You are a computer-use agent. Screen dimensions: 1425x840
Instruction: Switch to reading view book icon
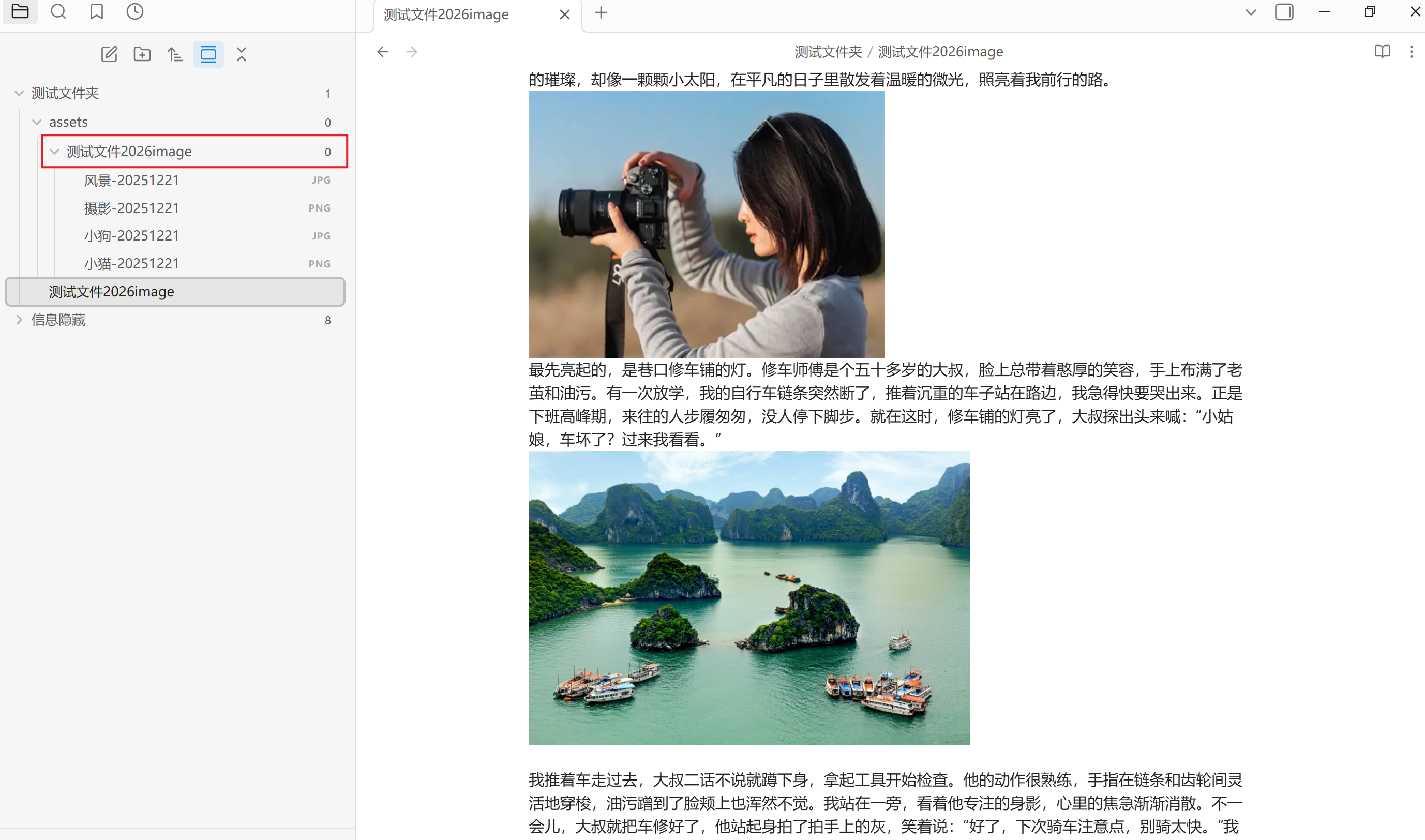point(1382,52)
